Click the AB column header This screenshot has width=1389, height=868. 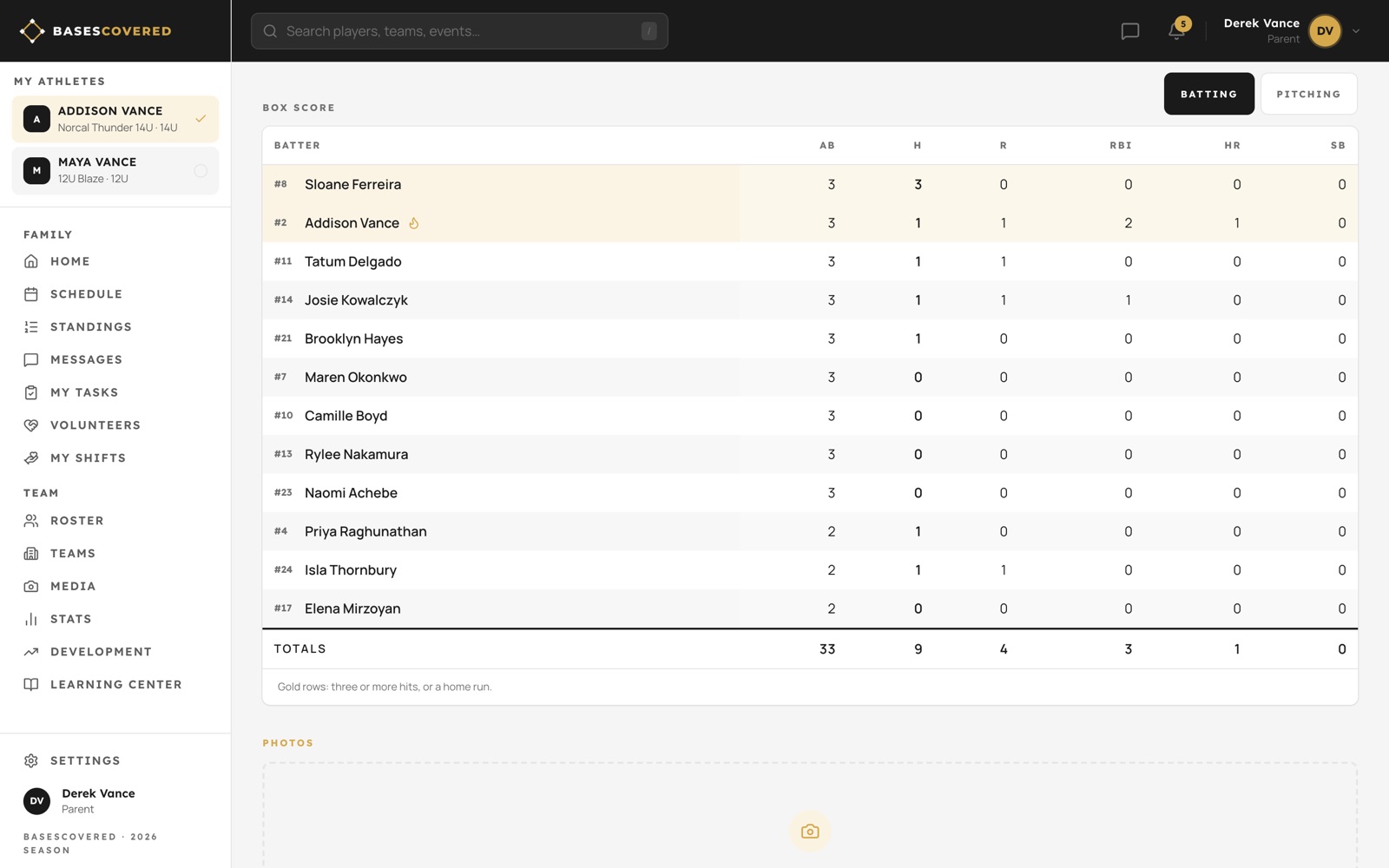pos(826,146)
